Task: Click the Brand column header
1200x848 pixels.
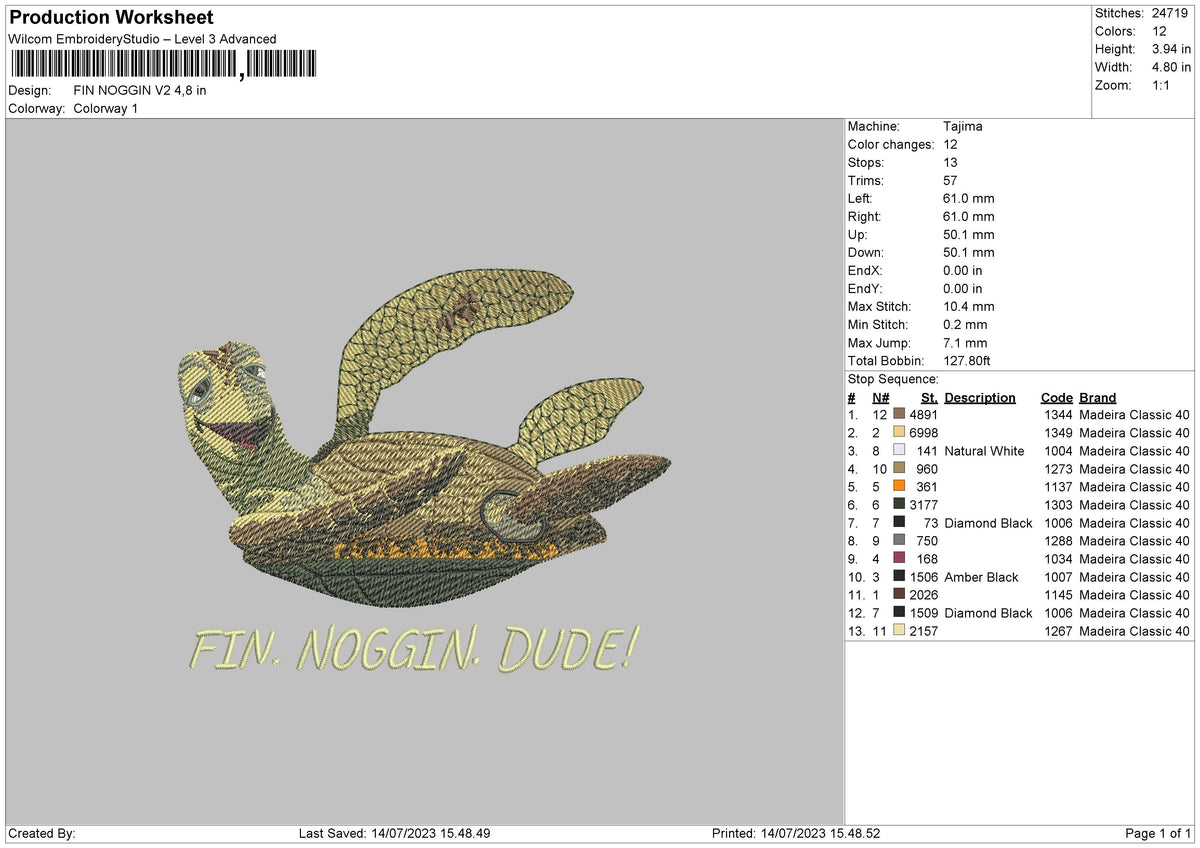Action: click(1096, 397)
